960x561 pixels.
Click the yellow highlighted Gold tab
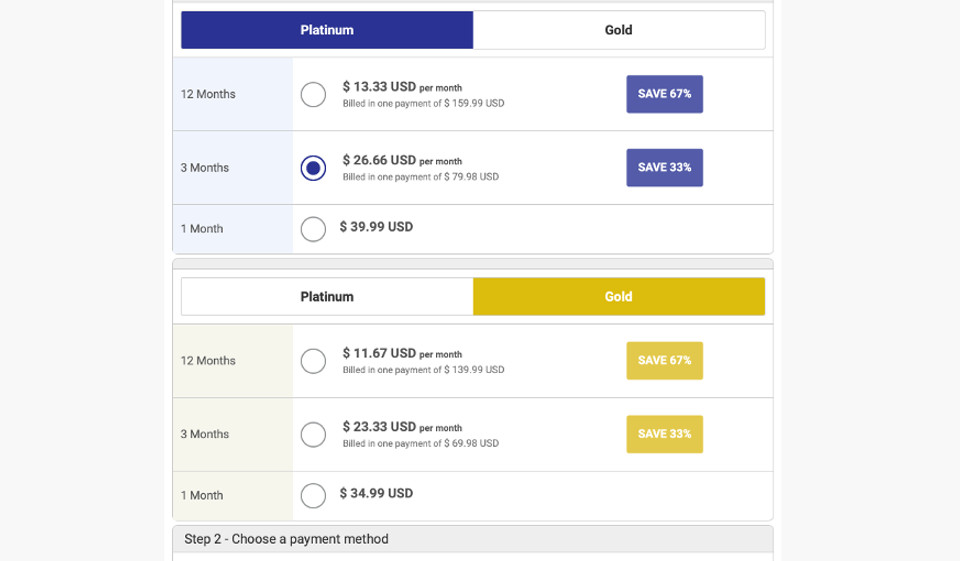(x=618, y=297)
